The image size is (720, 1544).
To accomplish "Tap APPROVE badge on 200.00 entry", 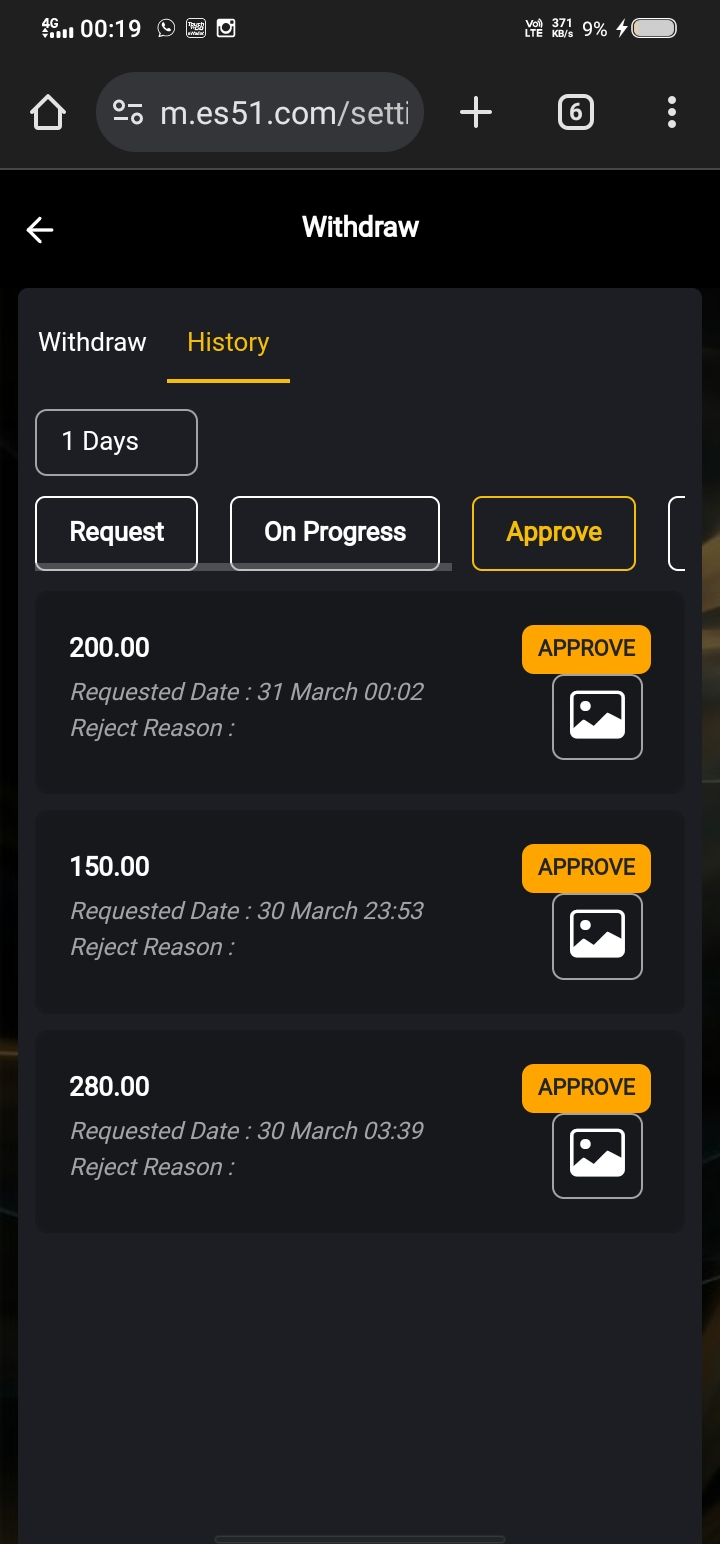I will (x=586, y=649).
